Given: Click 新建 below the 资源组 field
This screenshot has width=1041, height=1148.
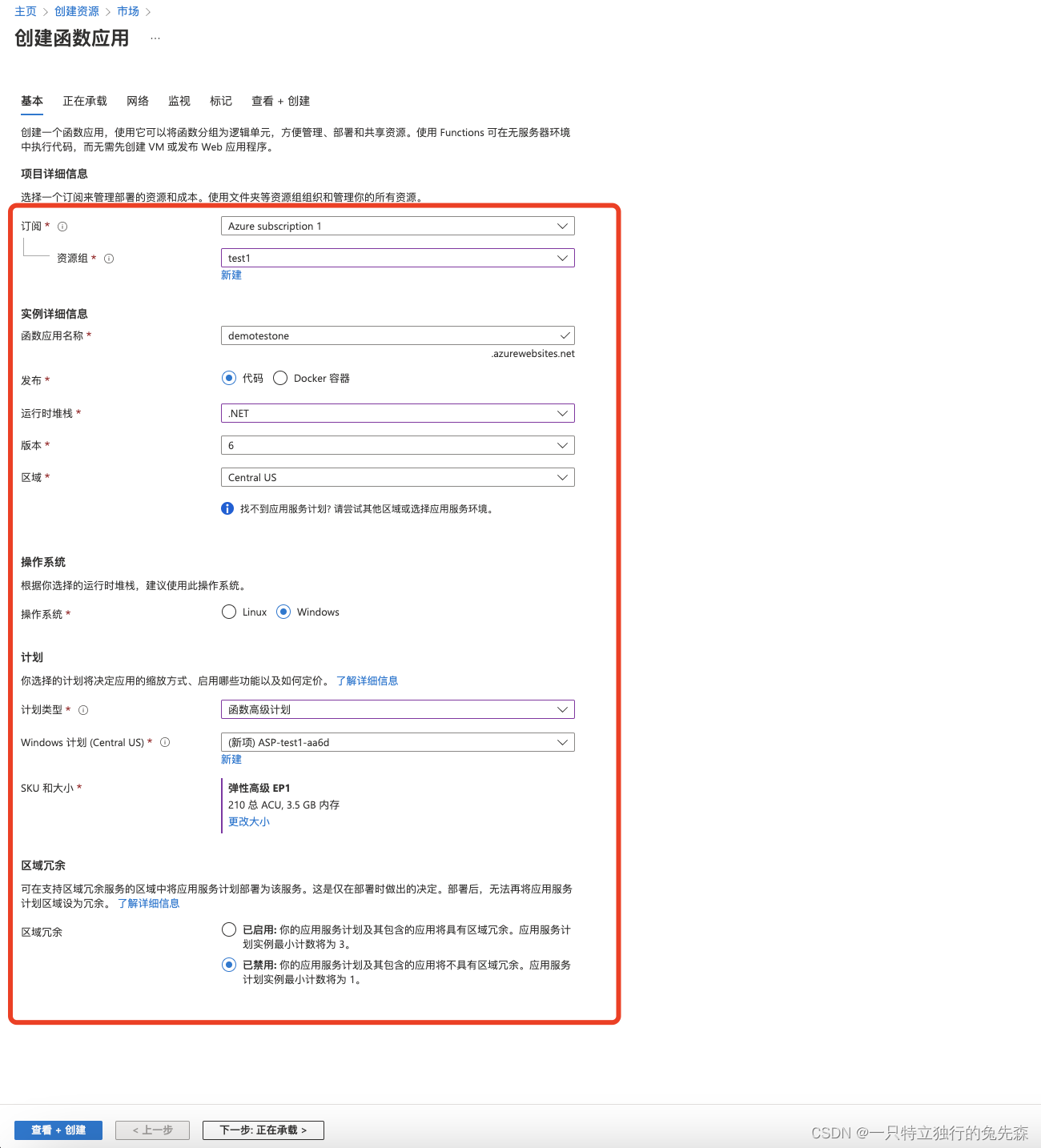Looking at the screenshot, I should tap(231, 275).
